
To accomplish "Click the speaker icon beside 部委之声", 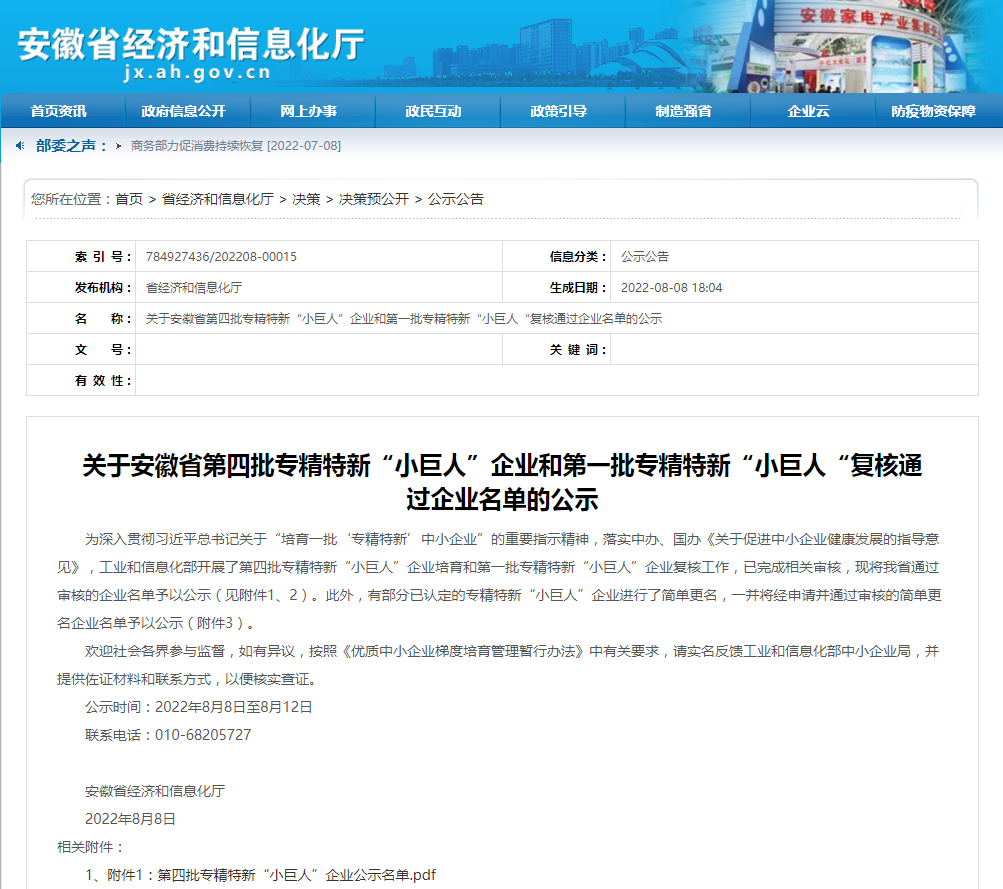I will [x=18, y=144].
